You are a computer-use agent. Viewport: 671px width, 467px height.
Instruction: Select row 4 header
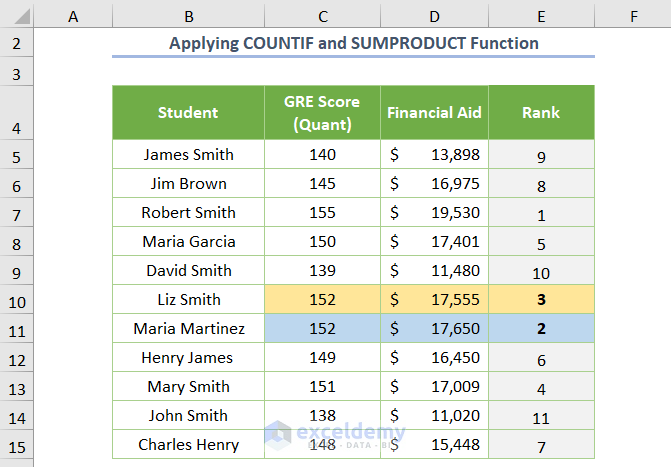pyautogui.click(x=17, y=113)
